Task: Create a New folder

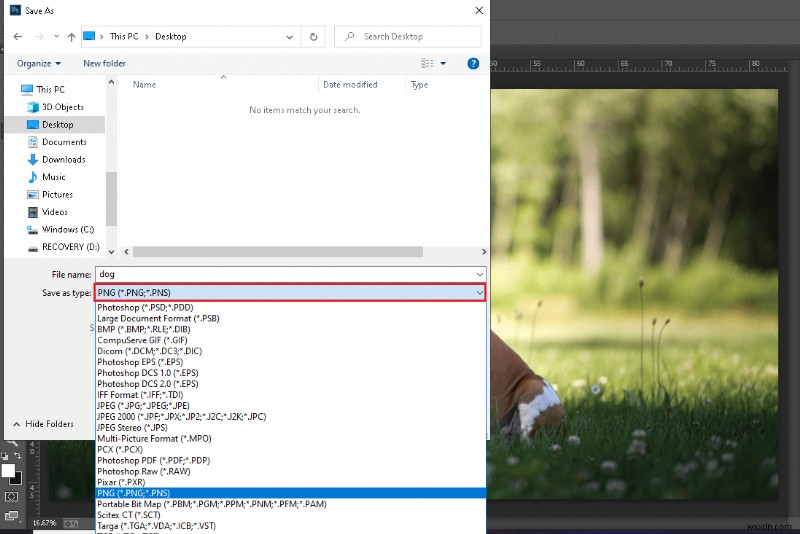Action: pos(104,64)
